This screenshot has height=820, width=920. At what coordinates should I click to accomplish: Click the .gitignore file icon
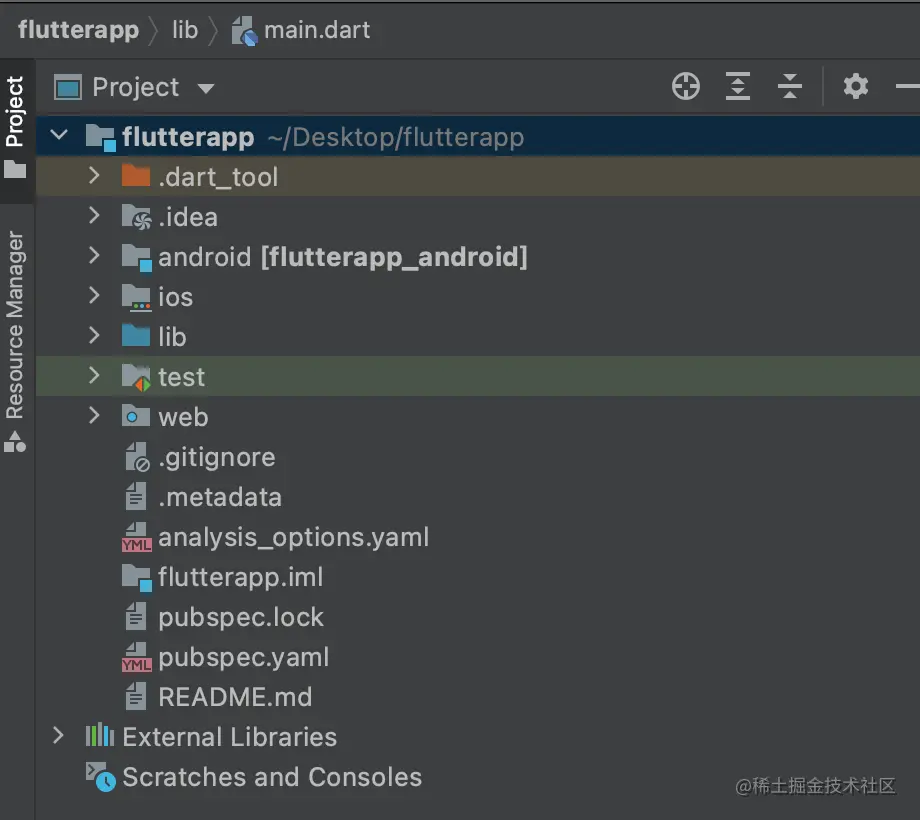point(136,458)
